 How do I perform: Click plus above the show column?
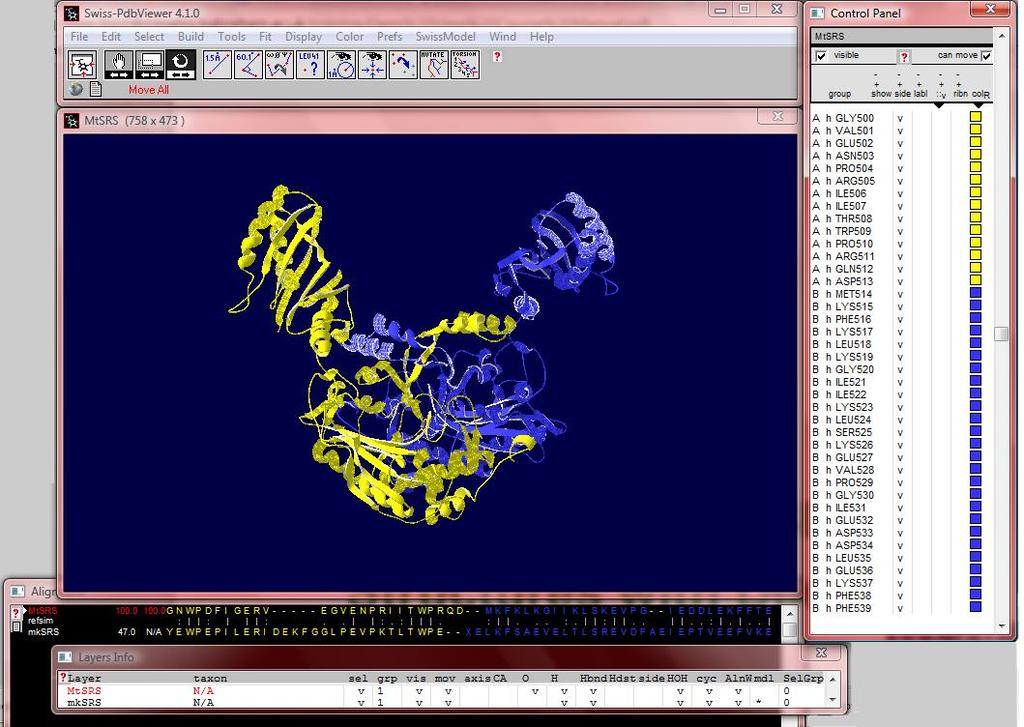click(x=876, y=84)
